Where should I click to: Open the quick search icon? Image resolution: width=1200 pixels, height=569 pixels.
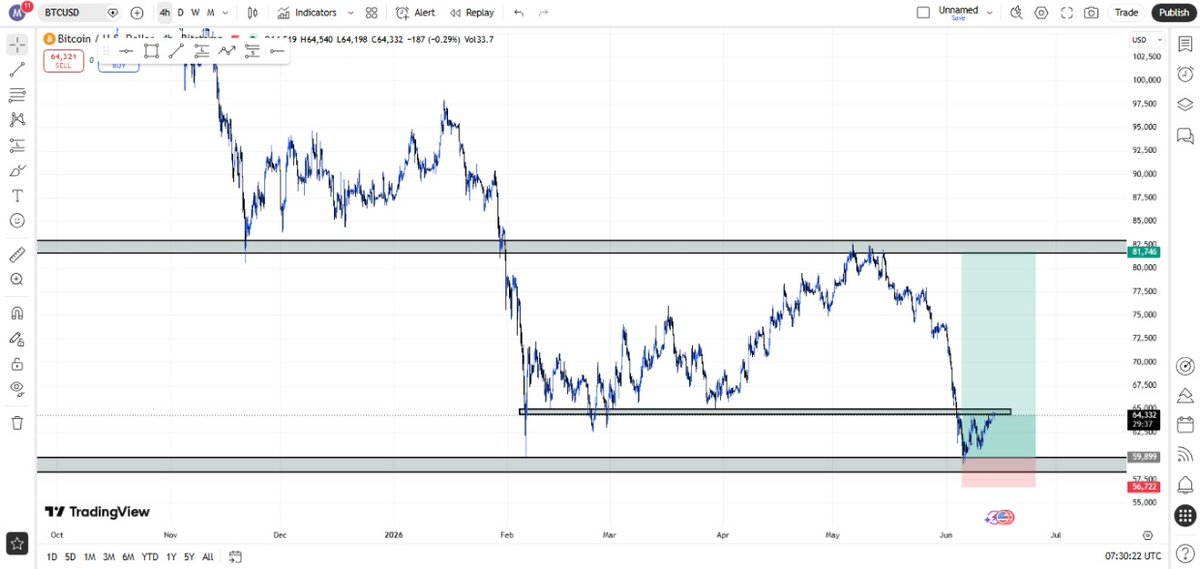click(x=1017, y=13)
